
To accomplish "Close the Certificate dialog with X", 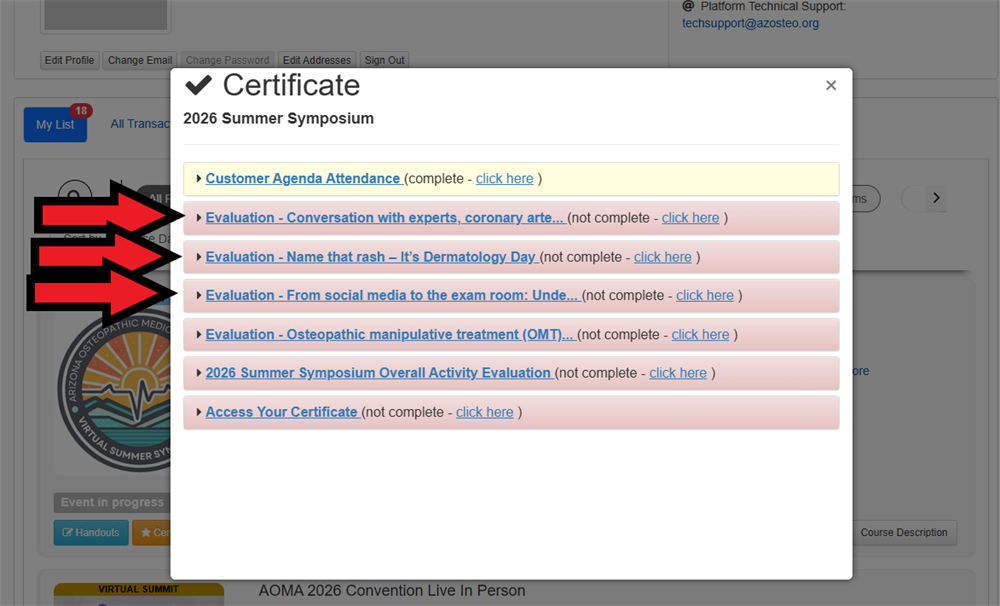I will point(830,85).
